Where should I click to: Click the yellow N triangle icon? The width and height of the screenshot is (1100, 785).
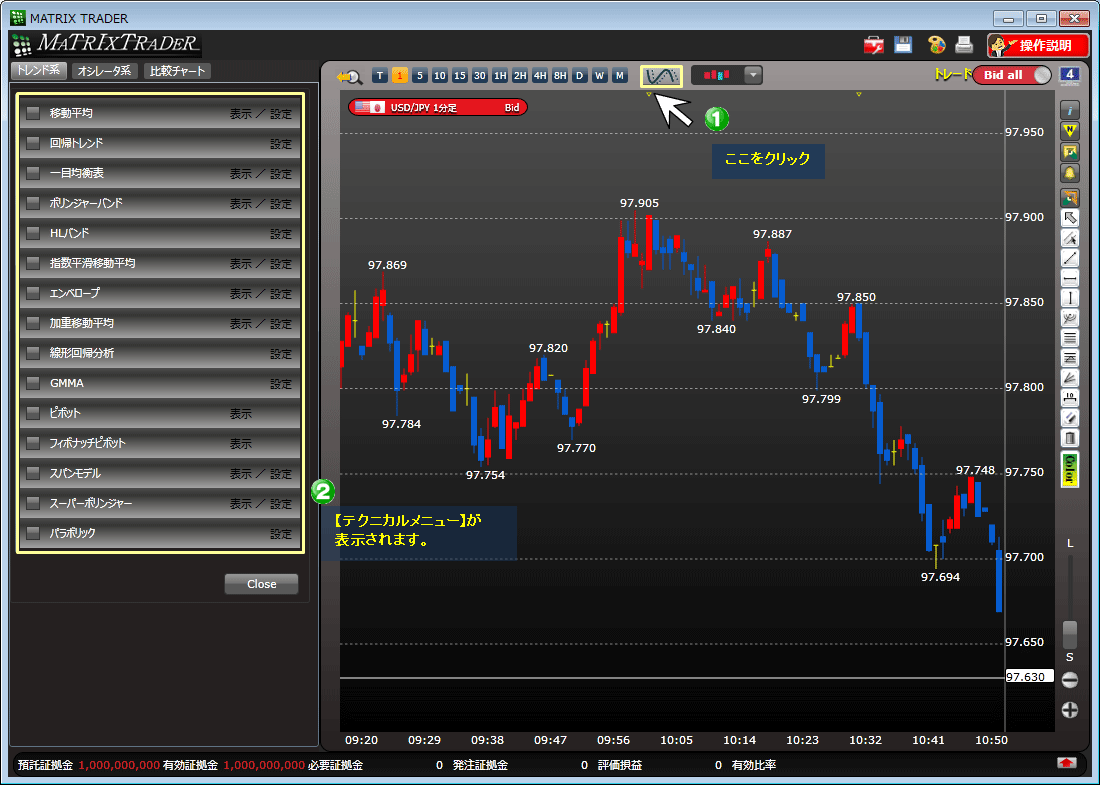(1069, 131)
